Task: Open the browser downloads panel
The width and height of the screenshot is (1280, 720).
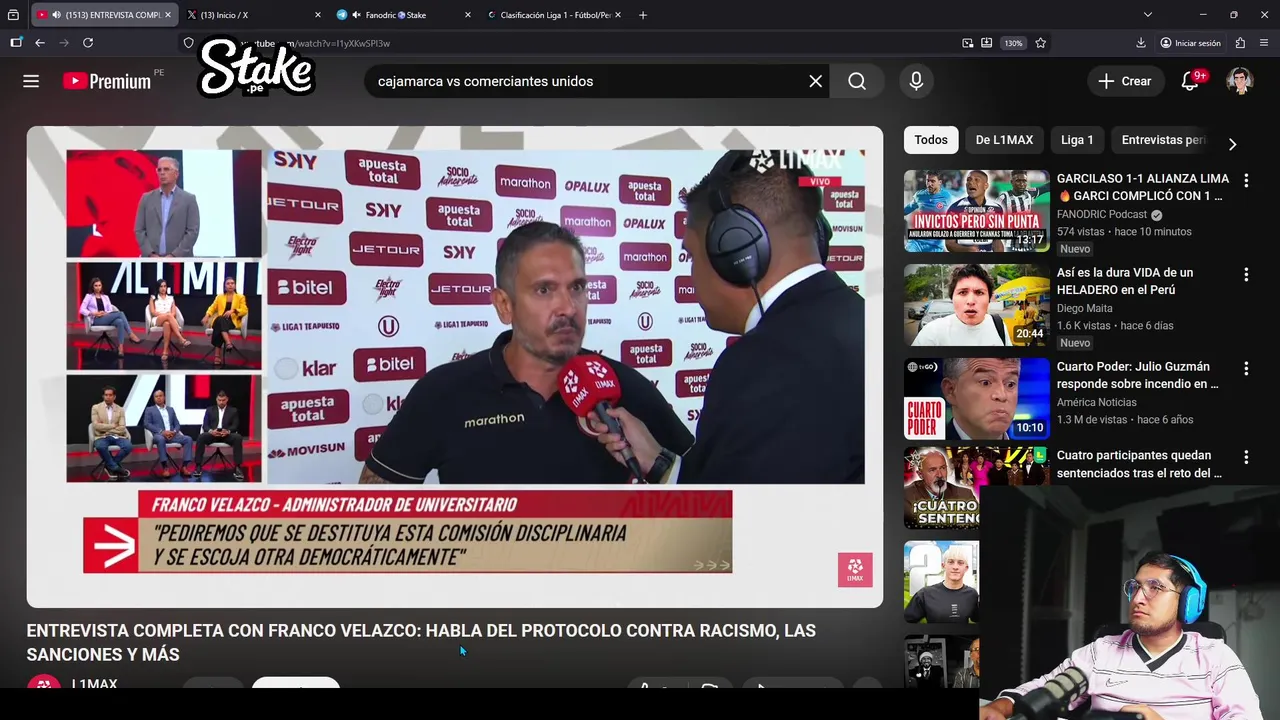Action: click(1141, 43)
